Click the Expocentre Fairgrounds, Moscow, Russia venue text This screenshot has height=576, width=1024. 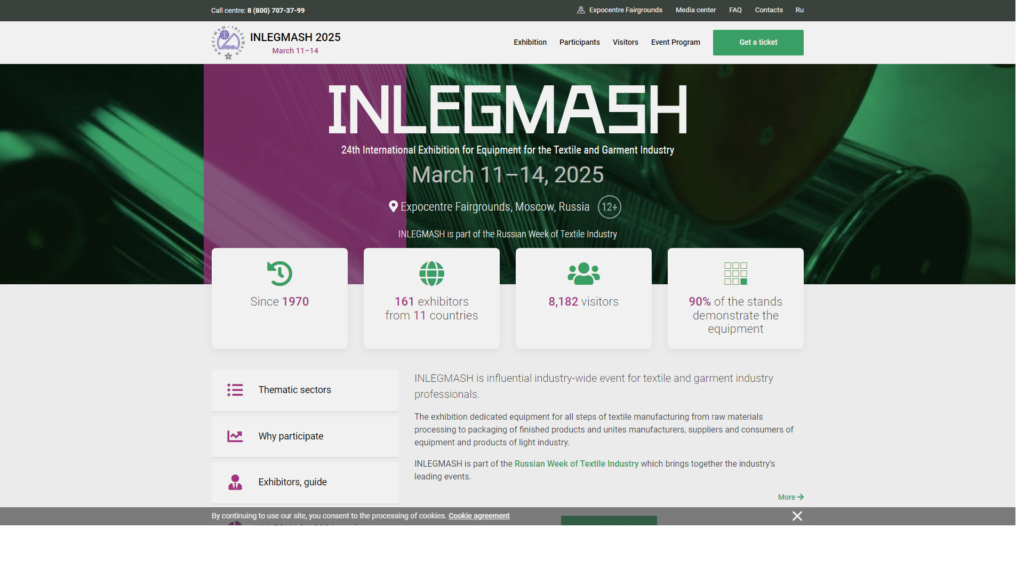click(x=495, y=207)
